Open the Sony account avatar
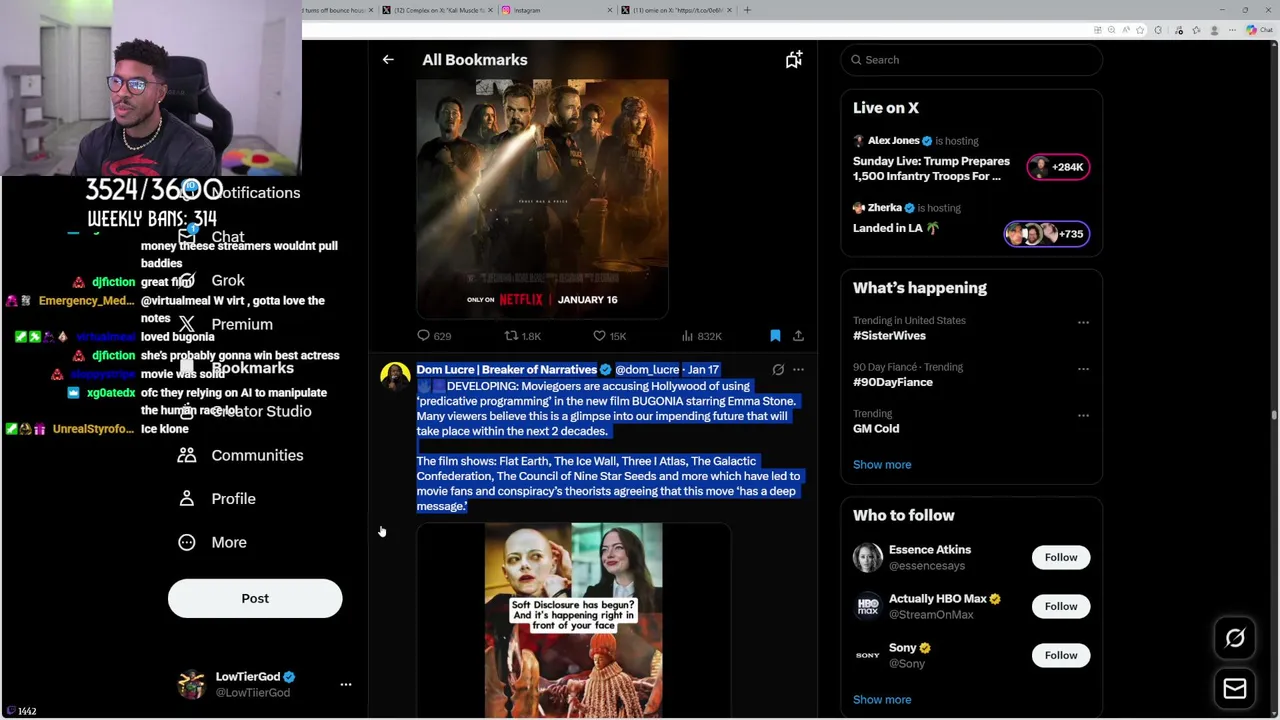Viewport: 1280px width, 720px height. [x=868, y=655]
